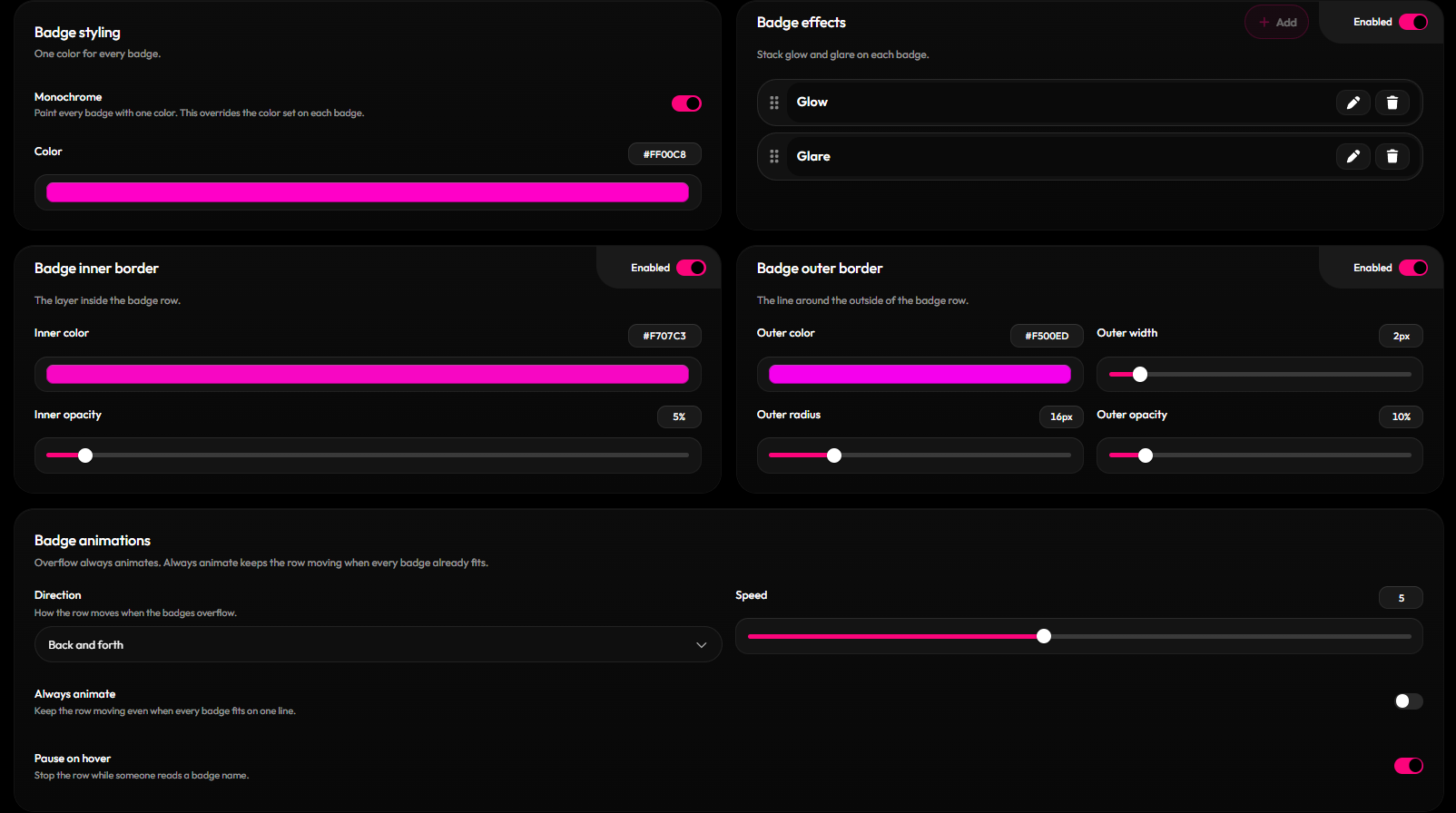Open the Inner color swatch bar
This screenshot has width=1456, height=813.
[368, 375]
